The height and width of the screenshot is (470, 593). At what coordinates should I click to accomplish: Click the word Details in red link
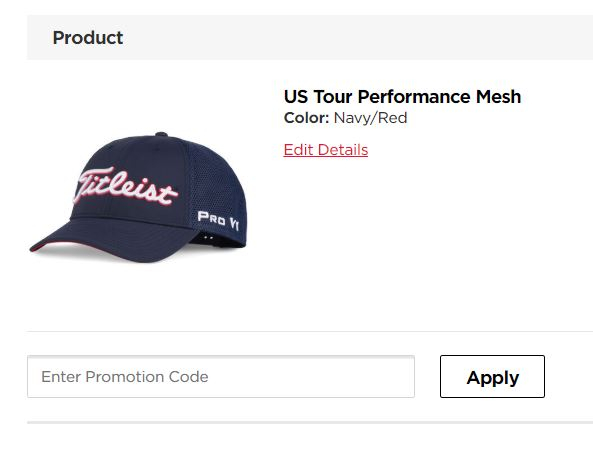coord(343,150)
